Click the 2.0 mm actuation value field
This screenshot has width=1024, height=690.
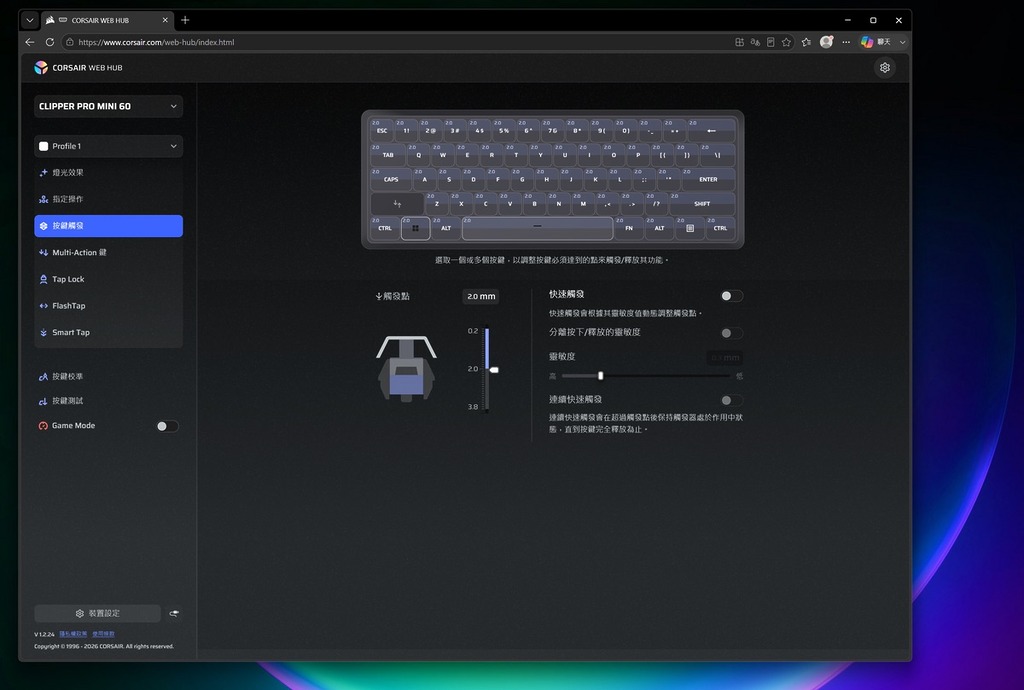coord(481,296)
